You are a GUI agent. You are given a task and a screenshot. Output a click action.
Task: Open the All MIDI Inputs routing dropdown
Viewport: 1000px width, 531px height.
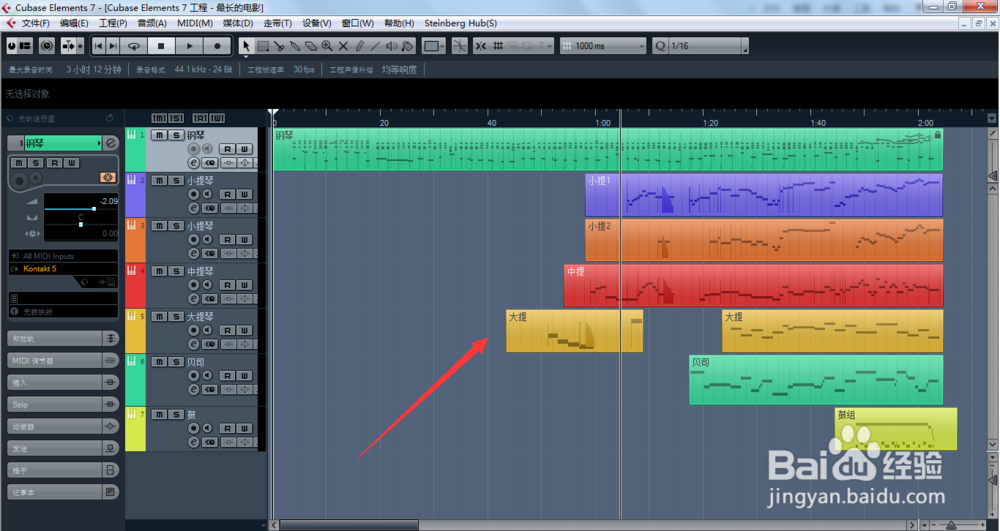tap(63, 256)
